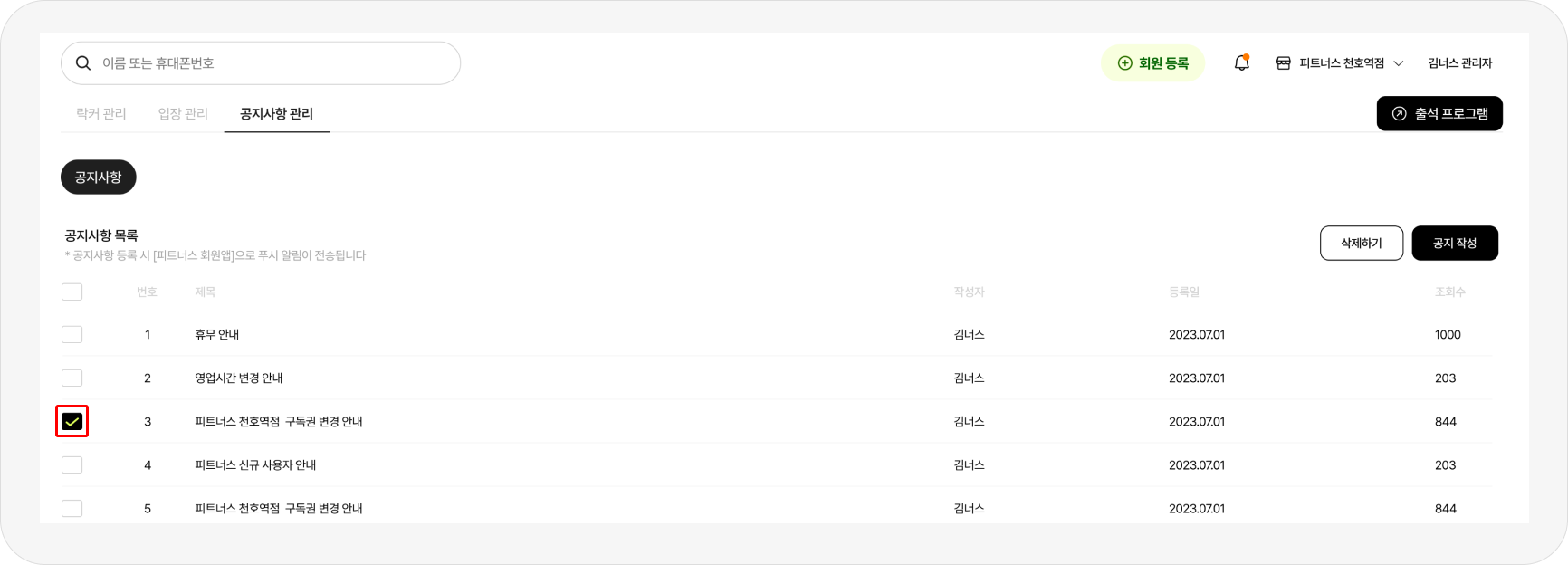Open the 영업시간 변경 안내 notice title
1568x565 pixels.
click(239, 378)
